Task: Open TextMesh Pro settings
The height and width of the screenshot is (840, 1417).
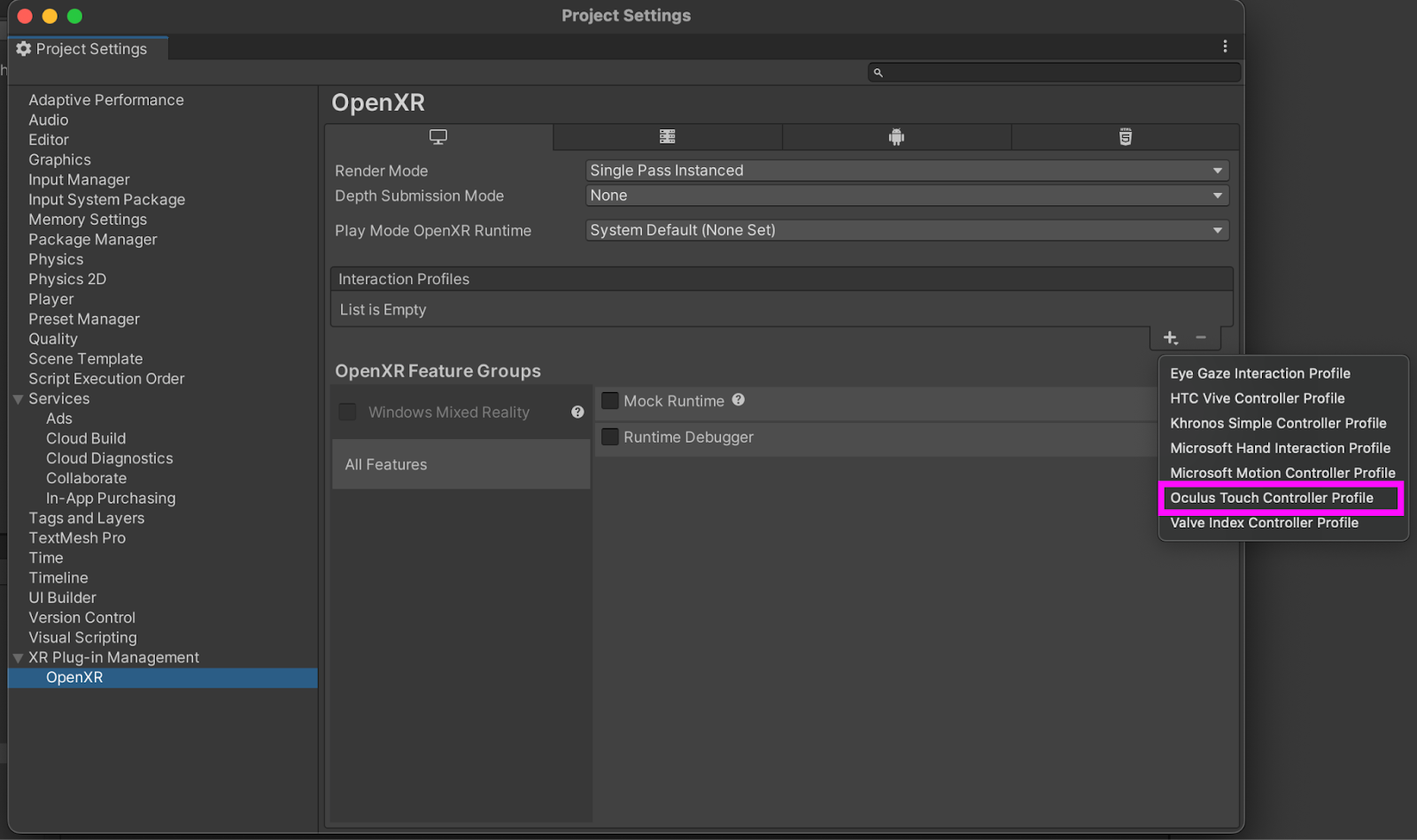Action: [x=77, y=538]
